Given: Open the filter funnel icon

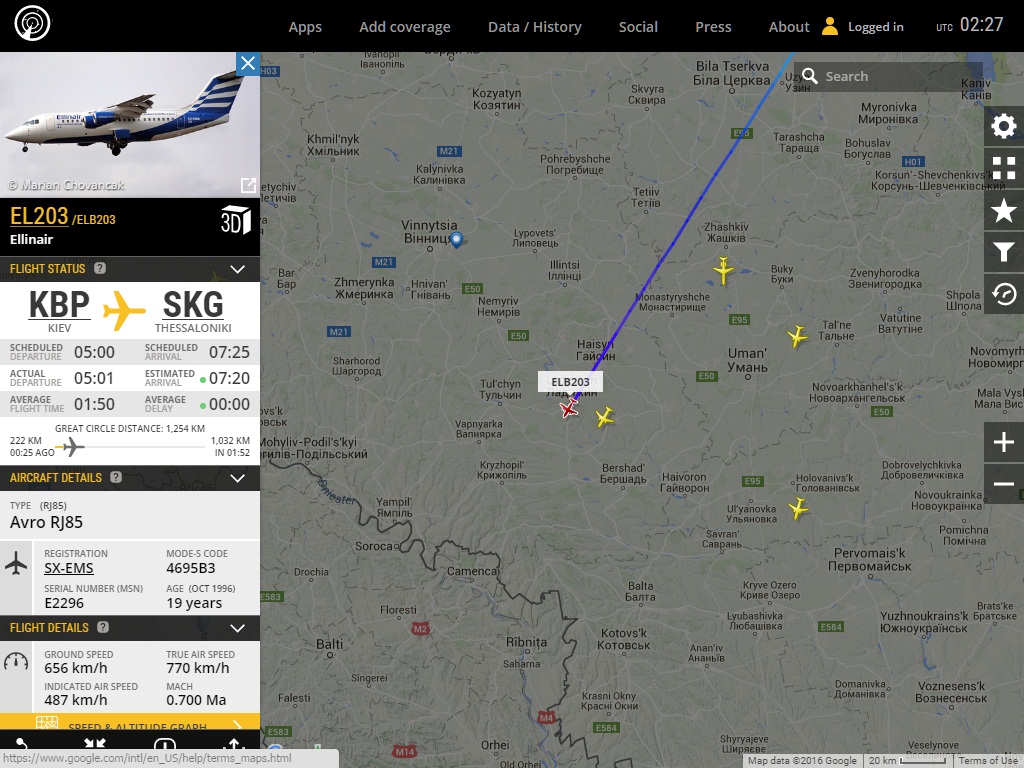Looking at the screenshot, I should coord(1004,252).
